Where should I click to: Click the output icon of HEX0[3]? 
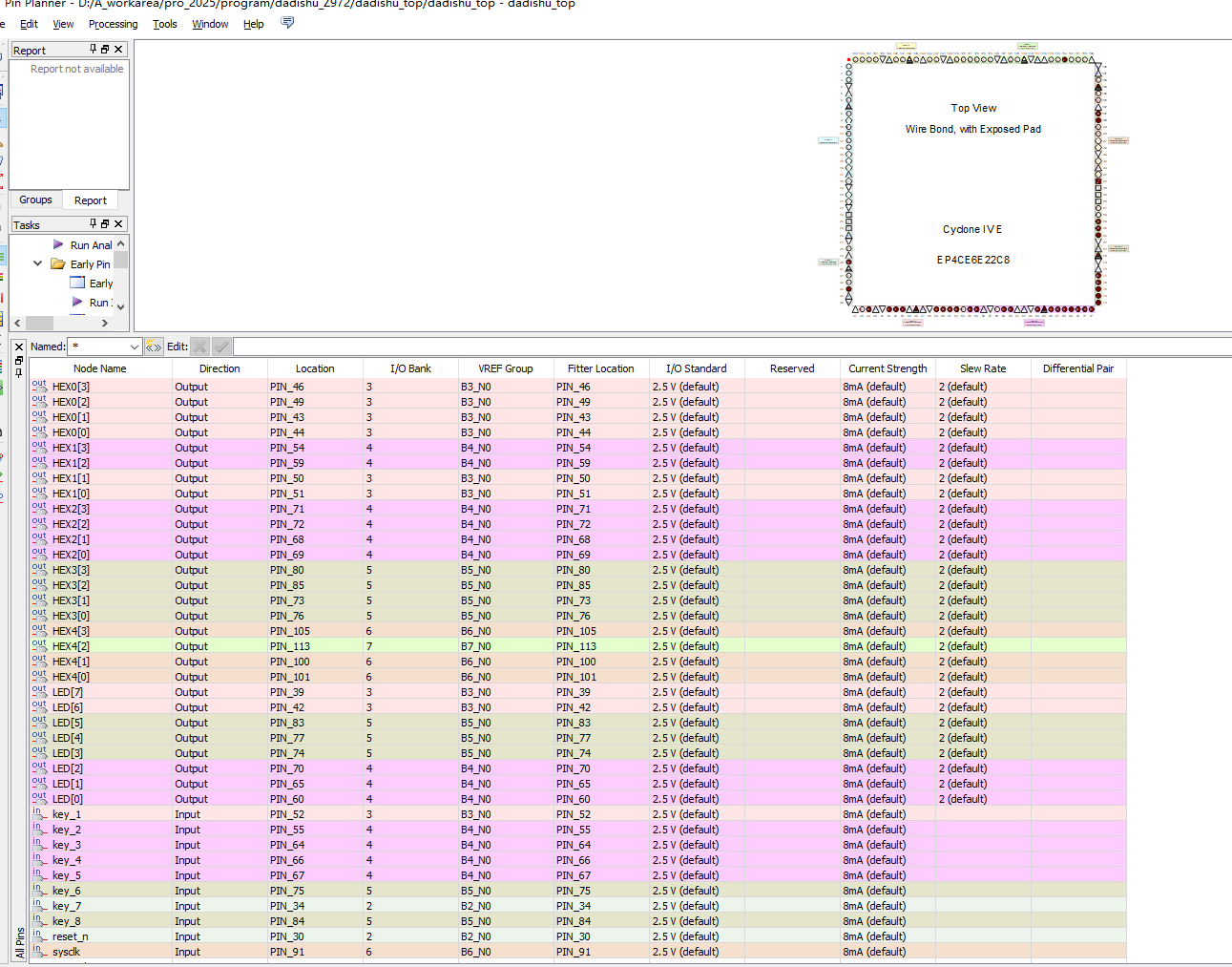[39, 386]
